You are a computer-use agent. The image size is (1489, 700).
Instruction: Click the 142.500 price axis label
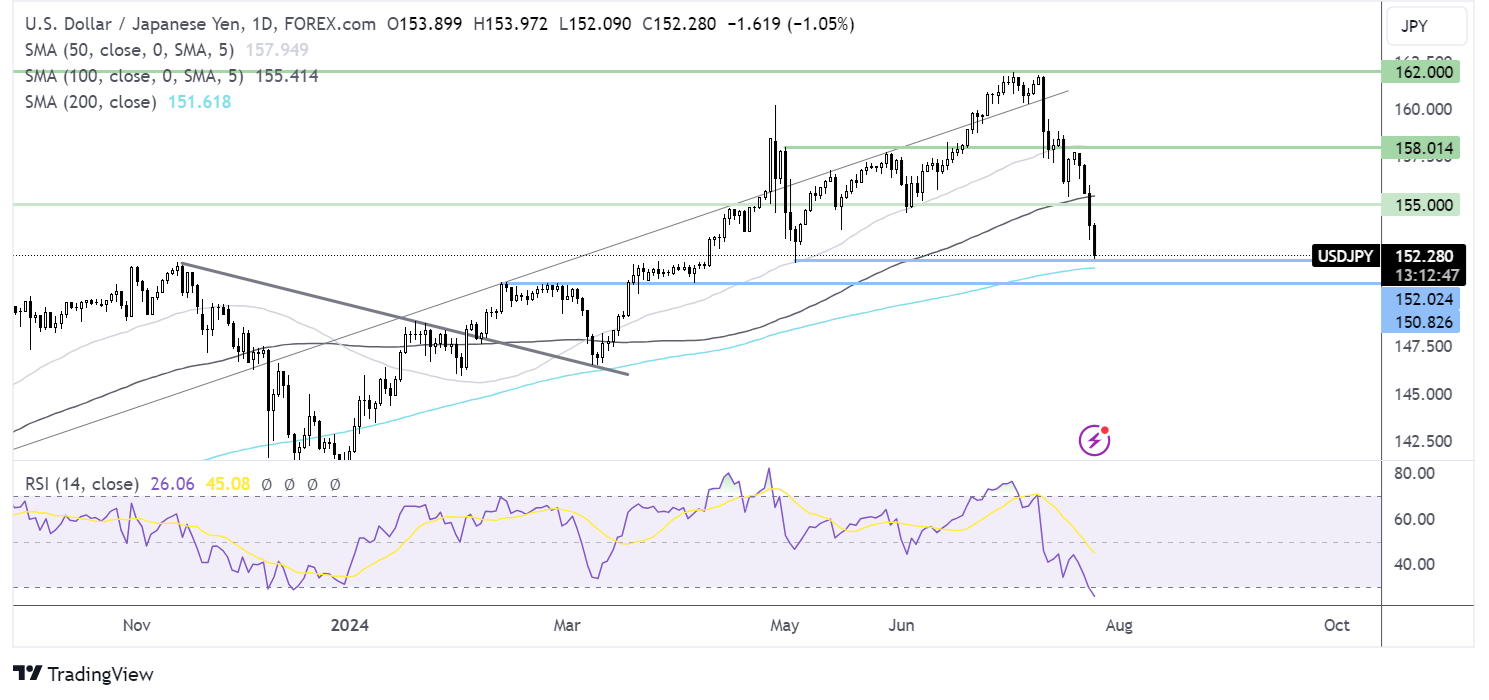click(x=1424, y=441)
